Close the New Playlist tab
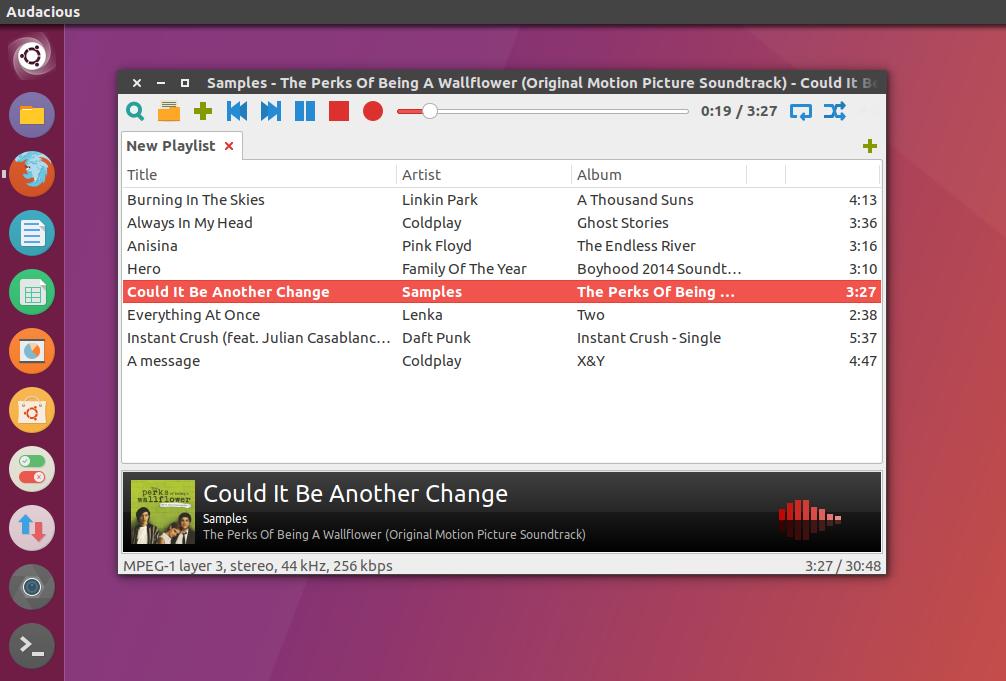Image resolution: width=1006 pixels, height=681 pixels. point(229,146)
